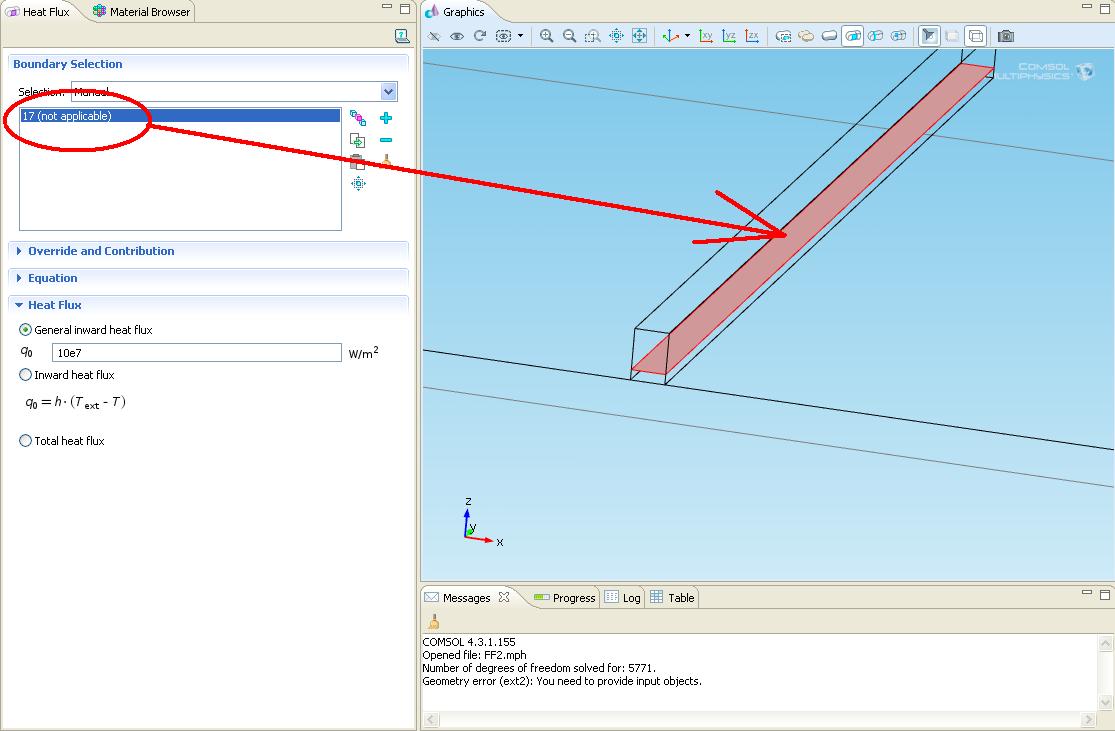The image size is (1115, 731).
Task: Click the broom icon in Messages panel
Action: point(433,622)
